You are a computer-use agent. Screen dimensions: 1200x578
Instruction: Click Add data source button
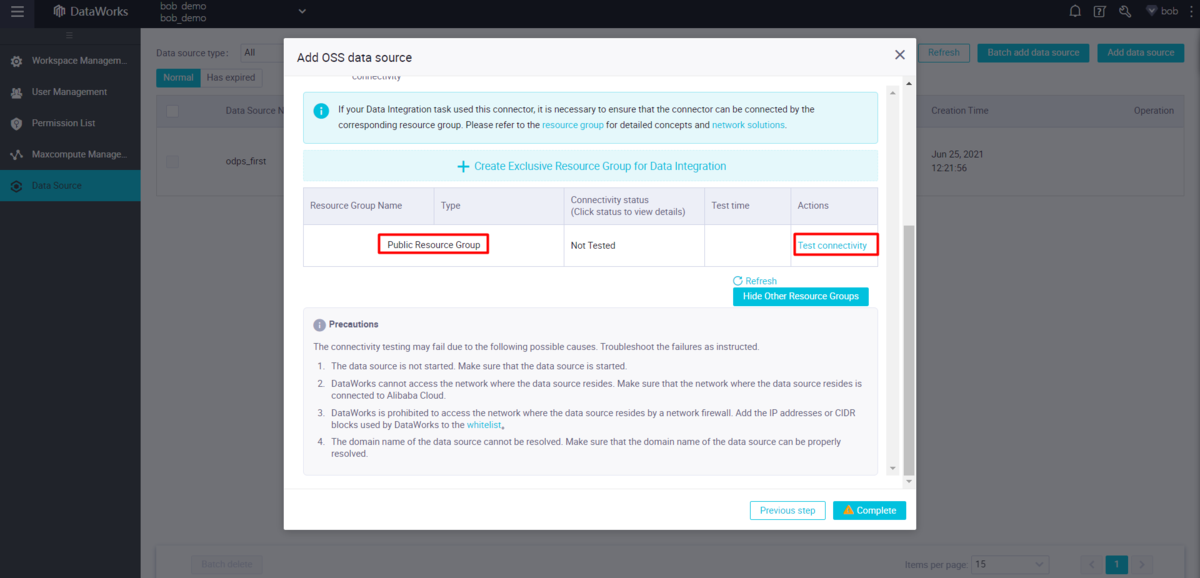(1140, 52)
